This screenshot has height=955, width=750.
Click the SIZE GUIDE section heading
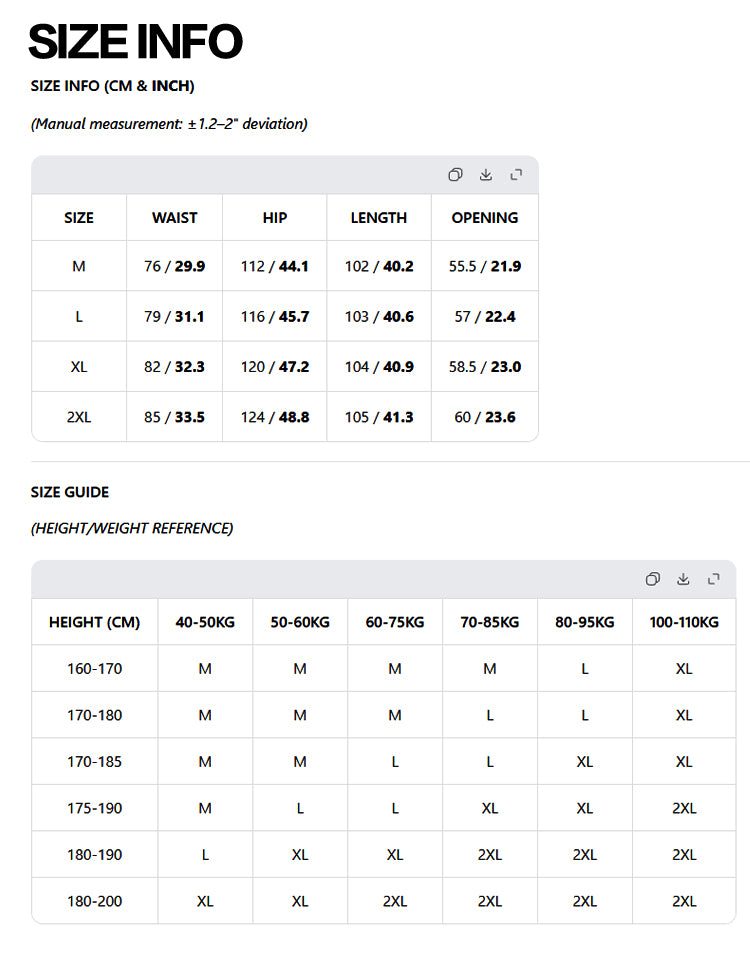pos(69,492)
